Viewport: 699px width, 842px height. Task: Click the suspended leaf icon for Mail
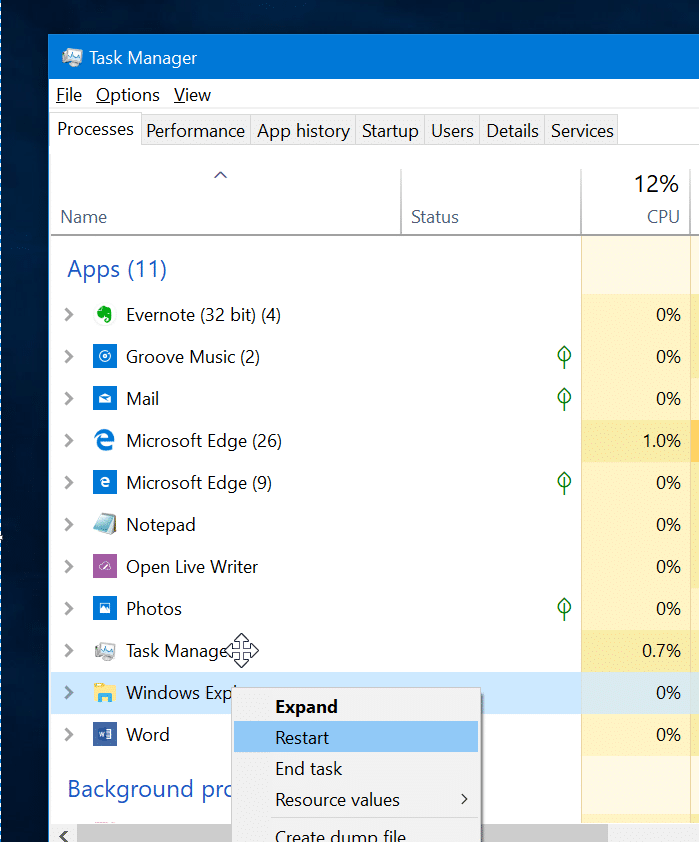click(x=564, y=398)
